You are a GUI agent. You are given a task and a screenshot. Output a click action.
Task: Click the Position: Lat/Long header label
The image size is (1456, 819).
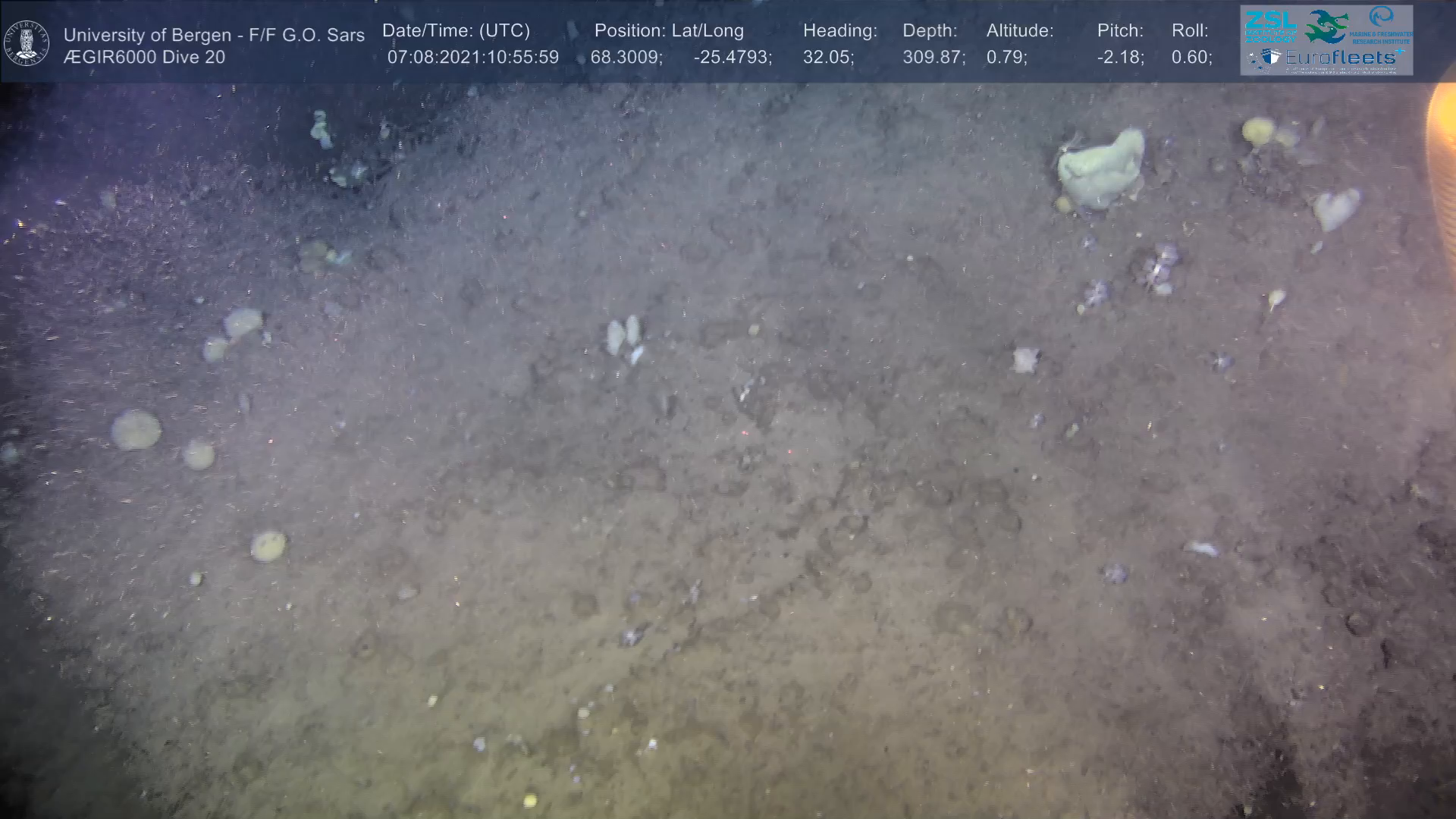pos(668,31)
